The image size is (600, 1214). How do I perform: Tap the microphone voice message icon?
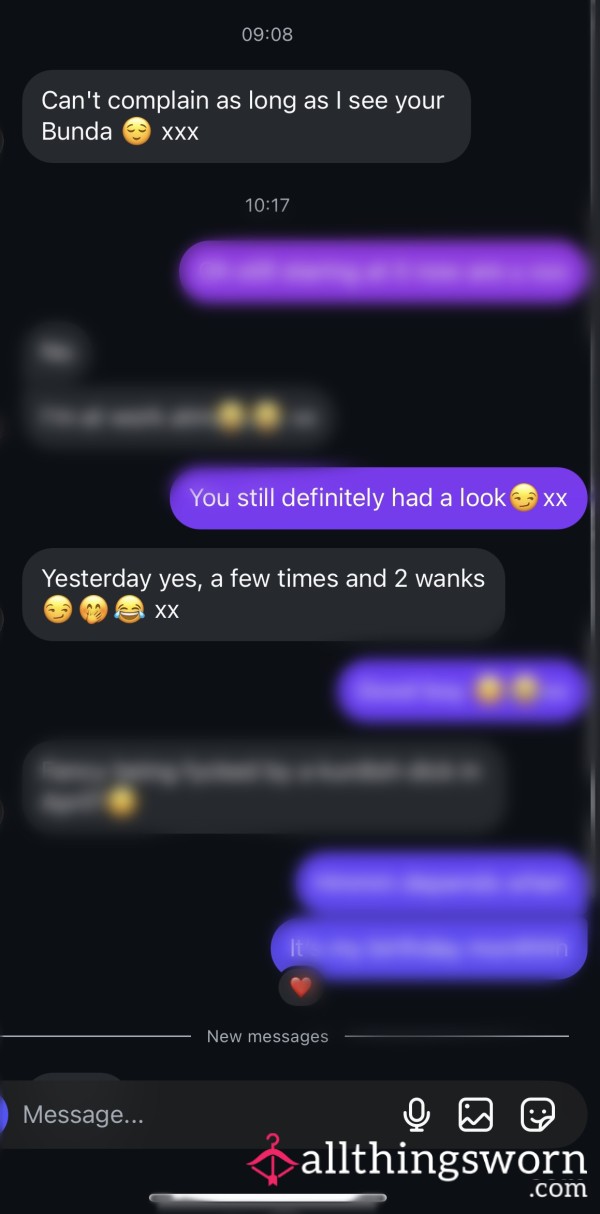(x=417, y=1114)
